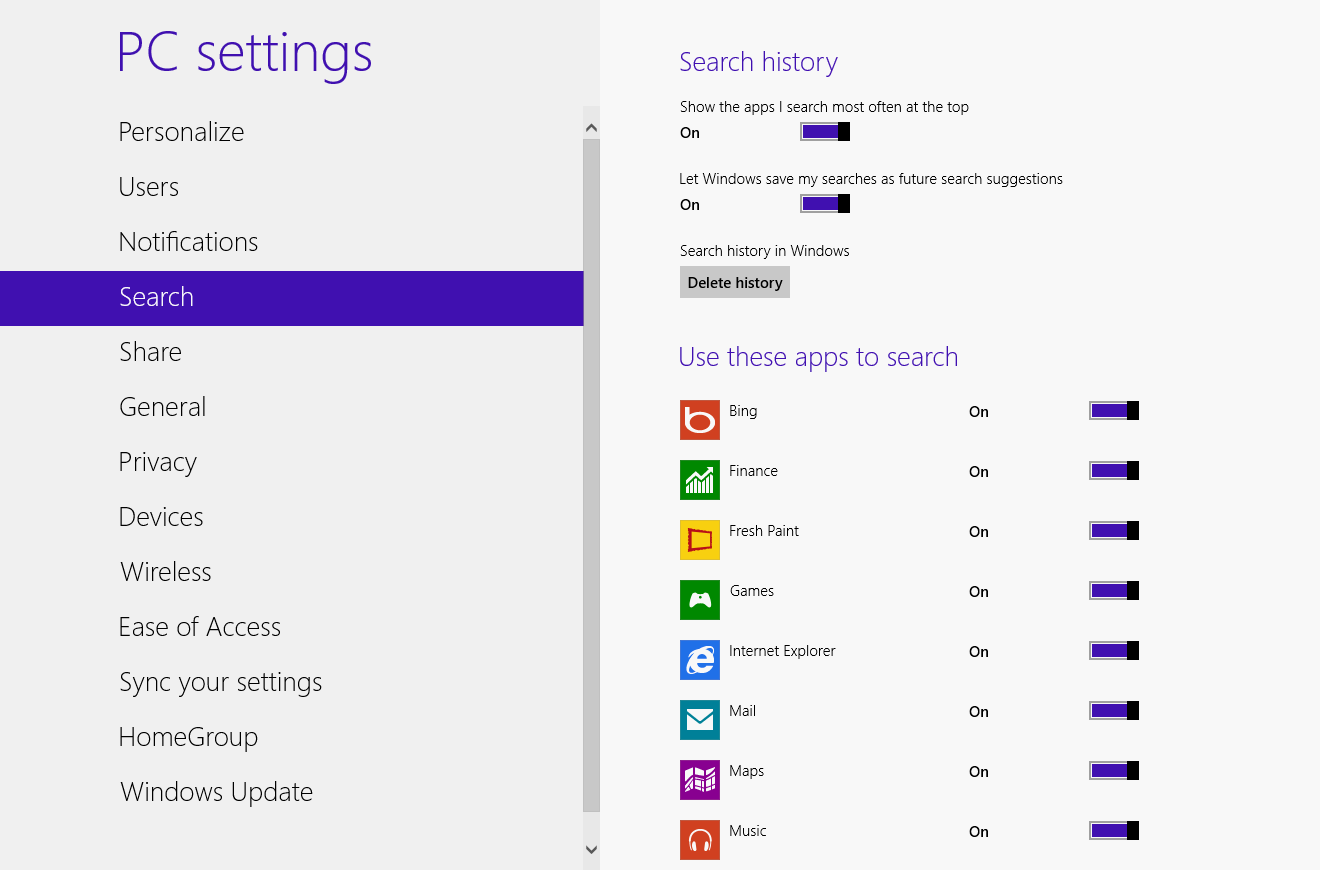Open the Share settings
1320x870 pixels.
point(291,352)
